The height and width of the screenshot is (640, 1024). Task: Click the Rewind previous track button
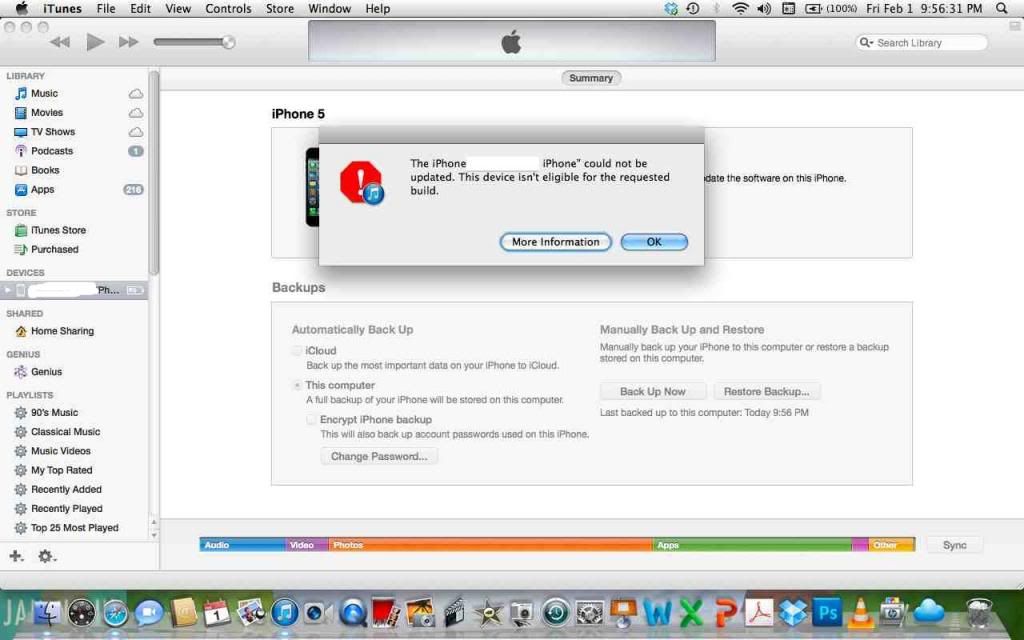[60, 42]
